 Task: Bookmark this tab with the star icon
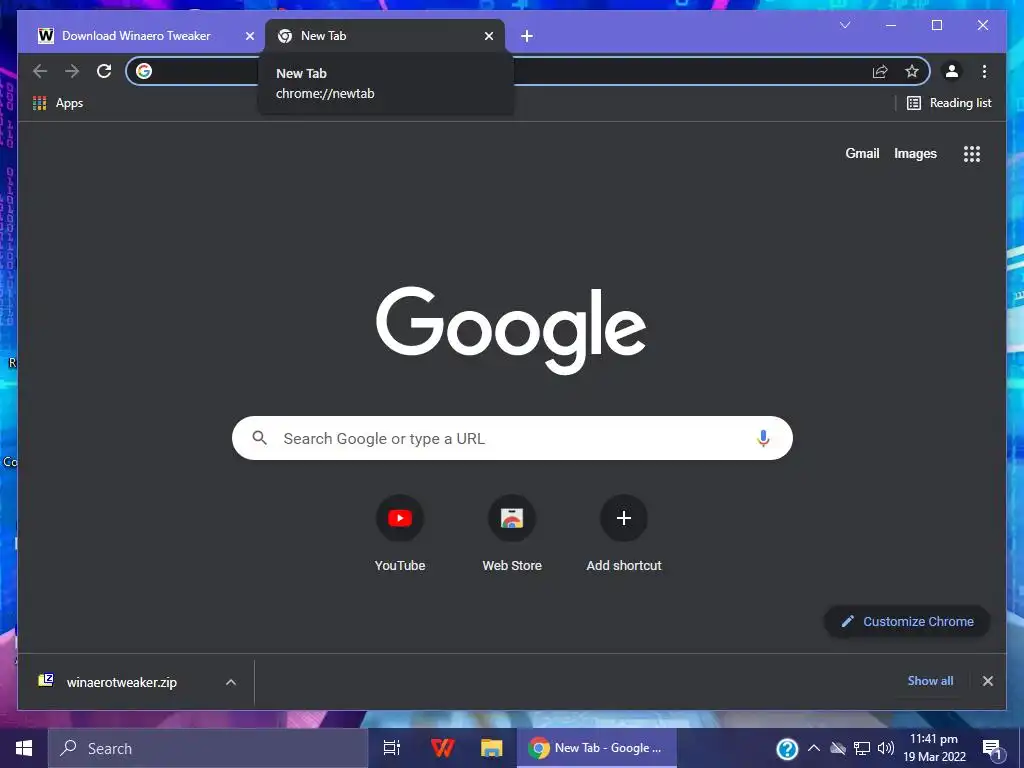pyautogui.click(x=912, y=71)
